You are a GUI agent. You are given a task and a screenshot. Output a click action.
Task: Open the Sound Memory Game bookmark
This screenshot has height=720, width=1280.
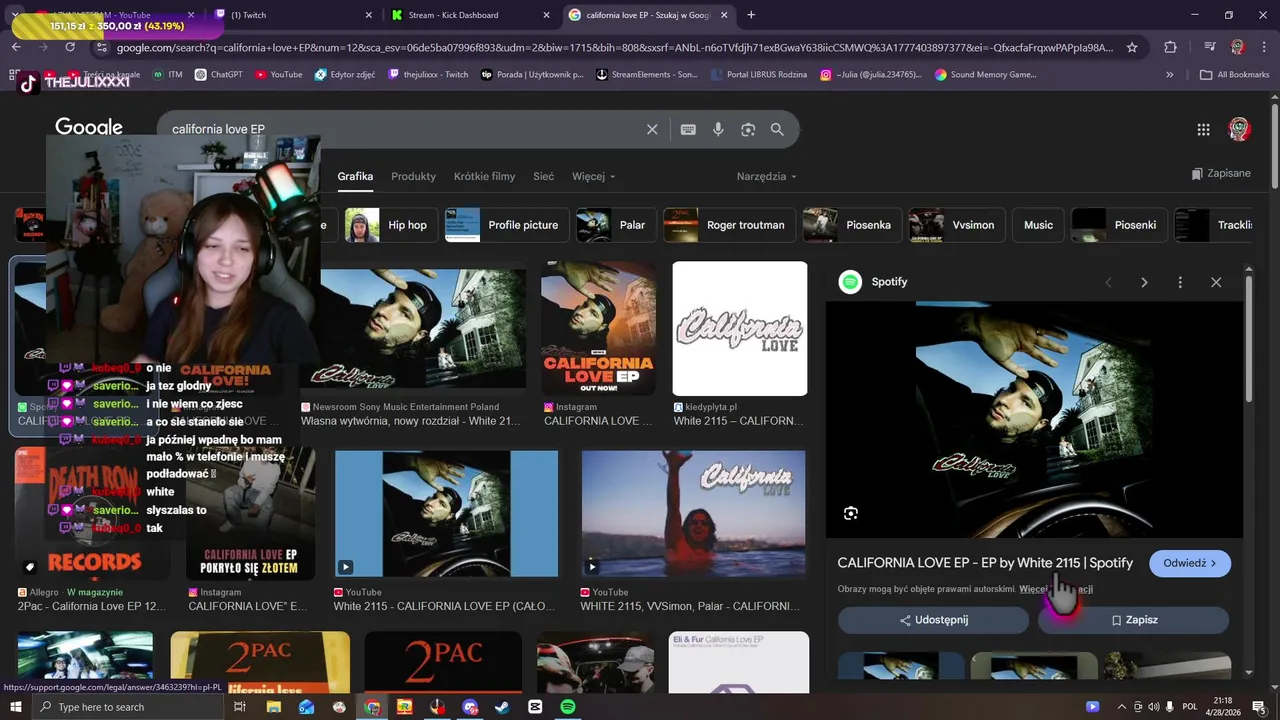coord(986,74)
